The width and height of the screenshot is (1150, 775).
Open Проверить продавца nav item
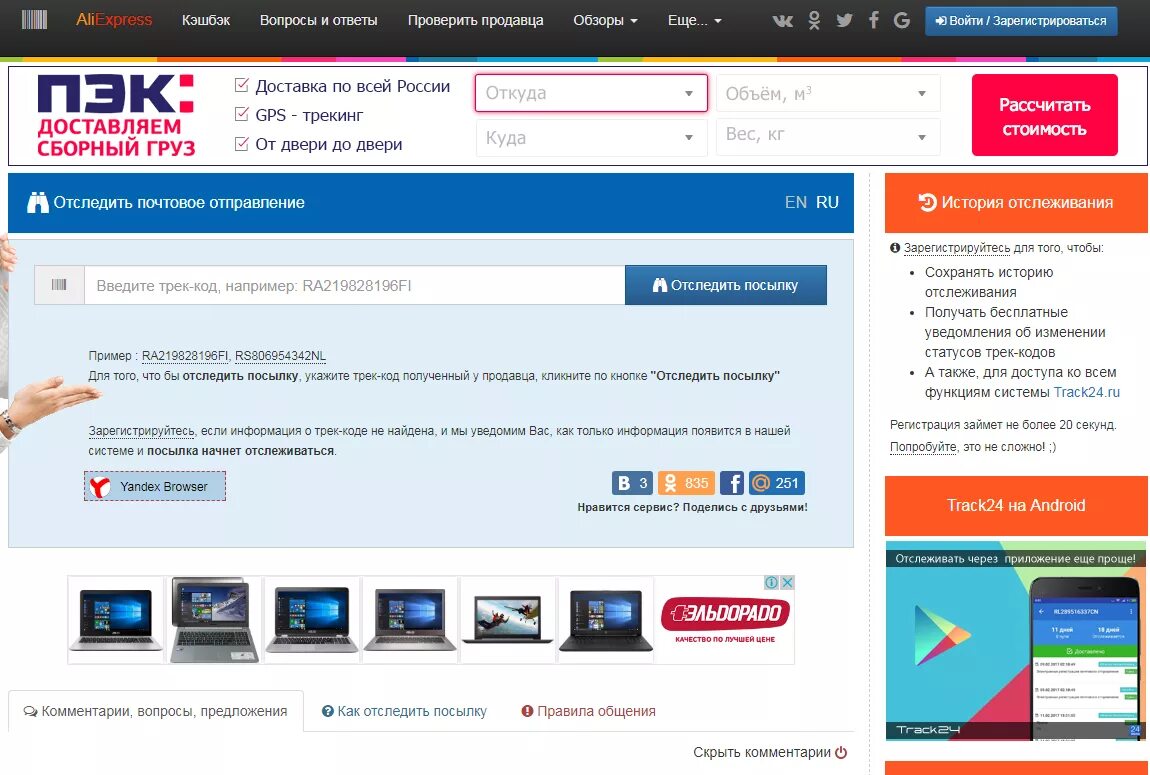click(x=475, y=21)
